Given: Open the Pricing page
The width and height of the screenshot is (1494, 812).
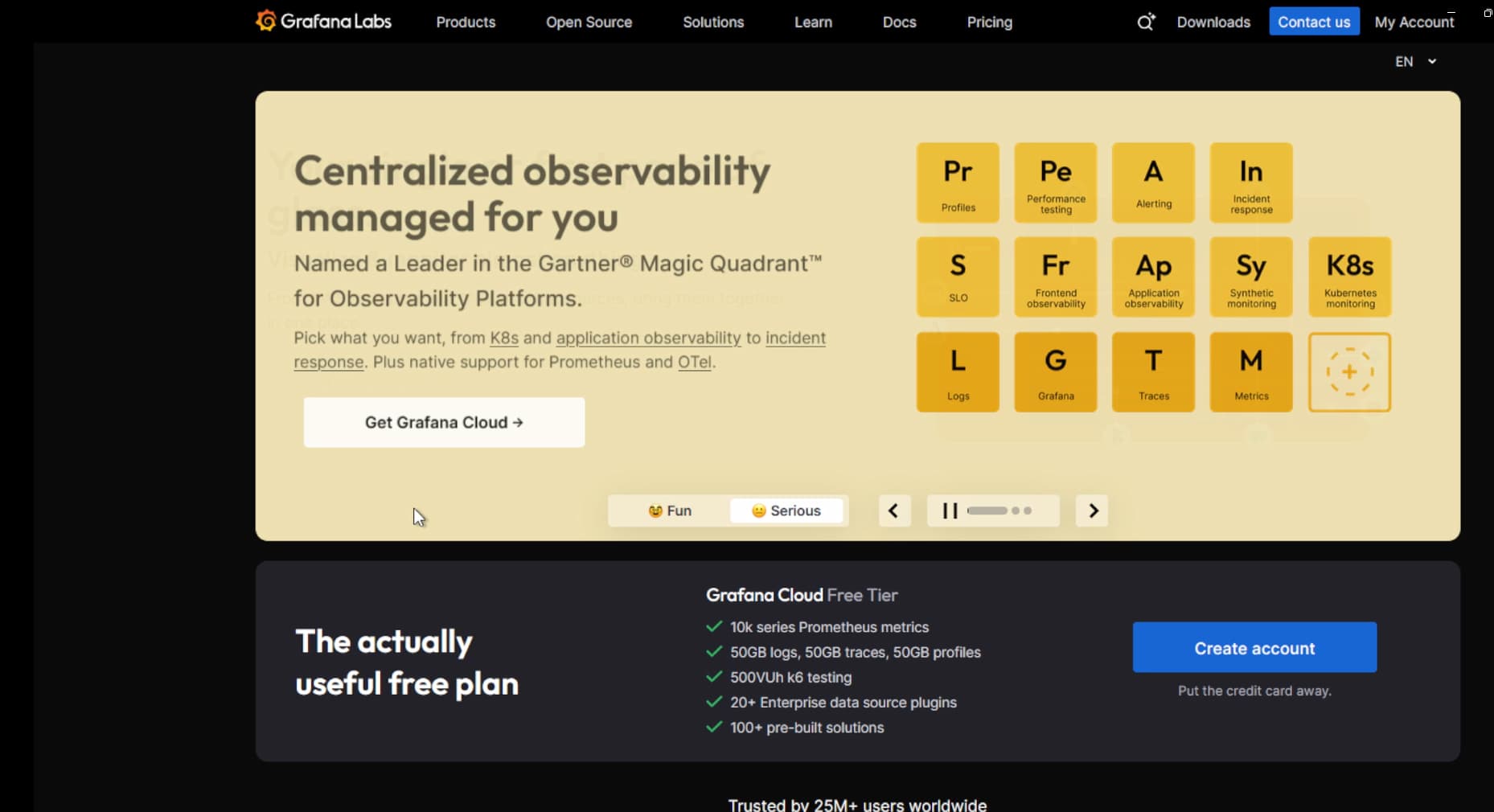Looking at the screenshot, I should tap(989, 22).
